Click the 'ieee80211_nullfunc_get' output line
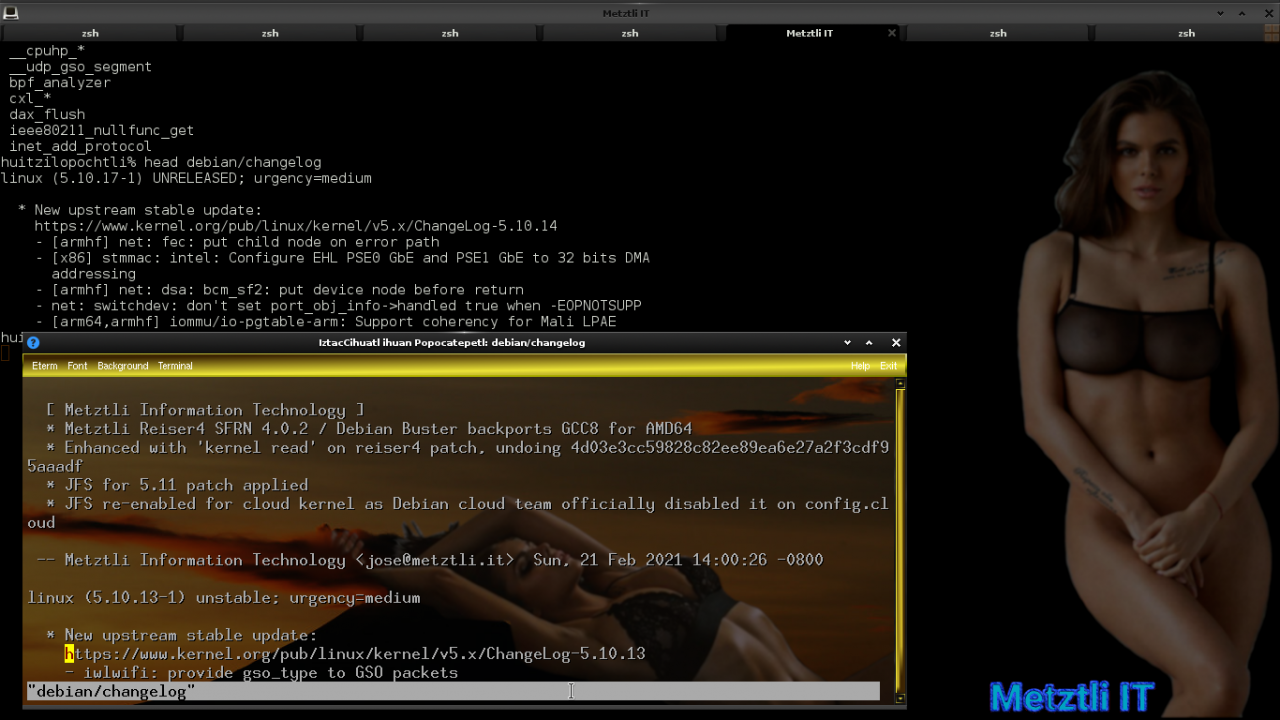 pos(102,131)
